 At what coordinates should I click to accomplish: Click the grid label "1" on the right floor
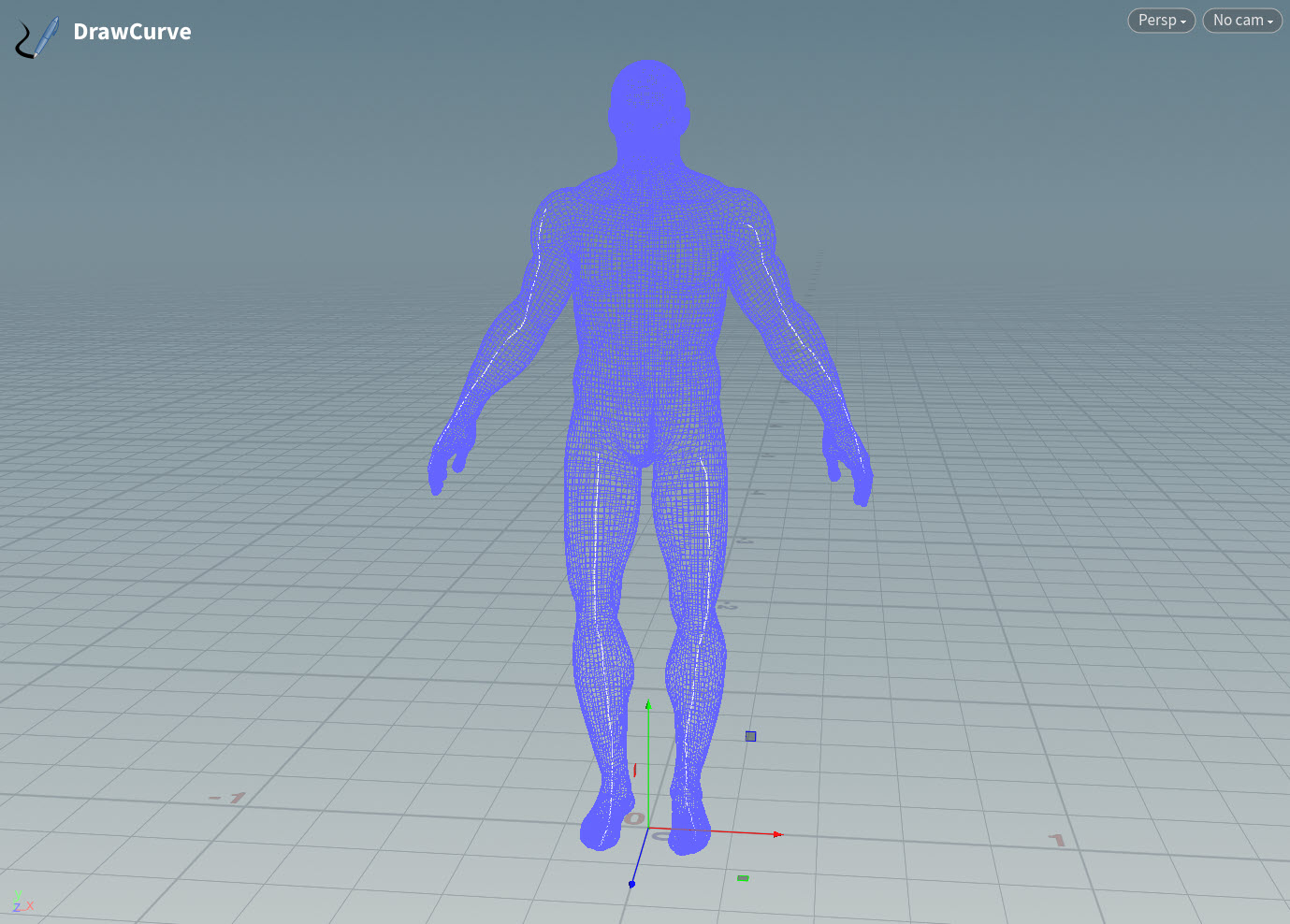click(x=1057, y=840)
